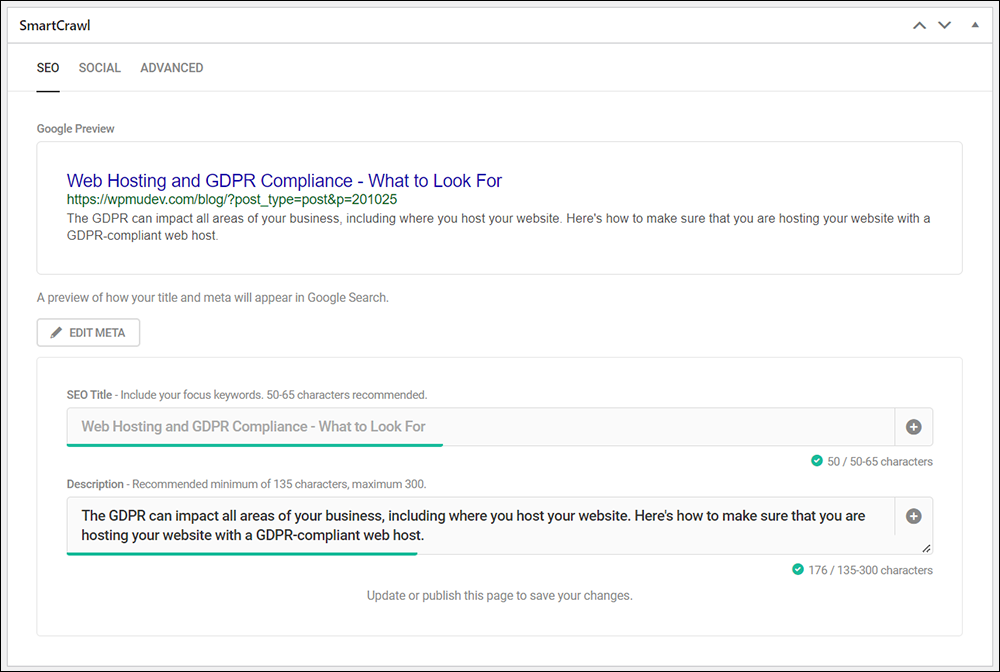The height and width of the screenshot is (672, 1000).
Task: Click the SEO Title field label
Action: pyautogui.click(x=89, y=395)
